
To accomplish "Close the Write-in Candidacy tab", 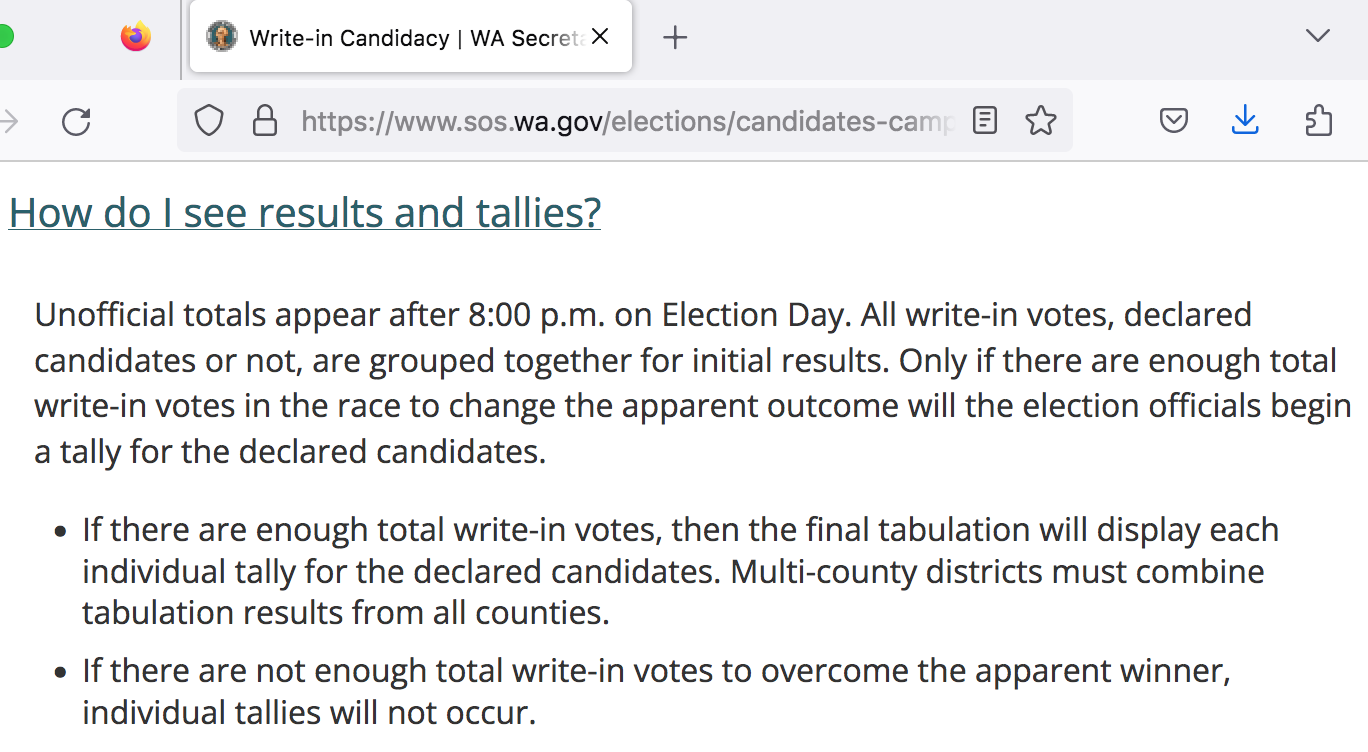I will tap(600, 37).
